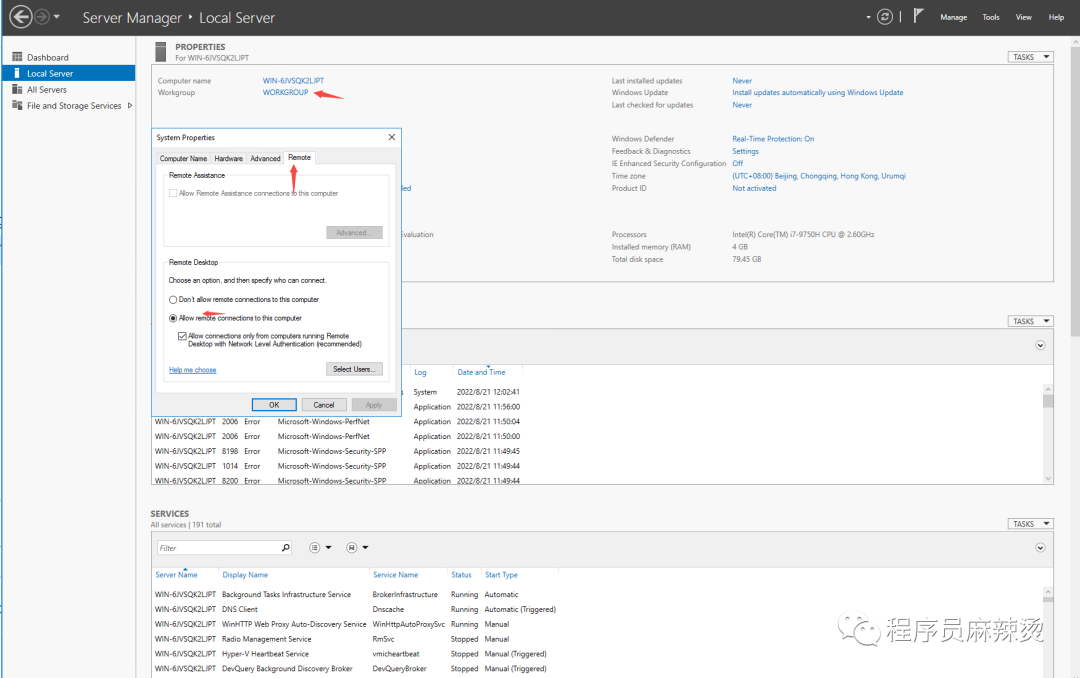Click the Help me choose link

pos(193,370)
